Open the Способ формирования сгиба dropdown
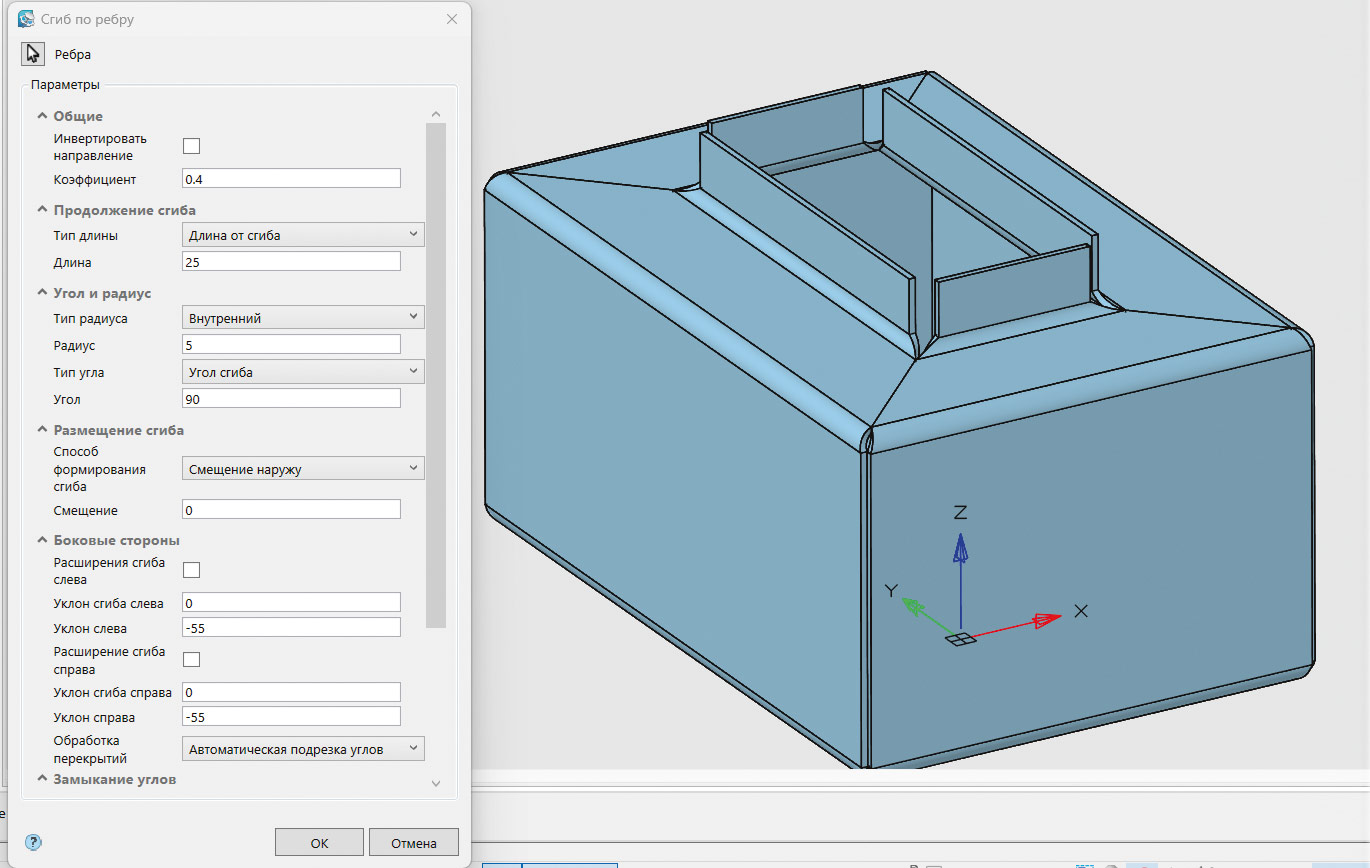Viewport: 1370px width, 868px height. pos(303,468)
